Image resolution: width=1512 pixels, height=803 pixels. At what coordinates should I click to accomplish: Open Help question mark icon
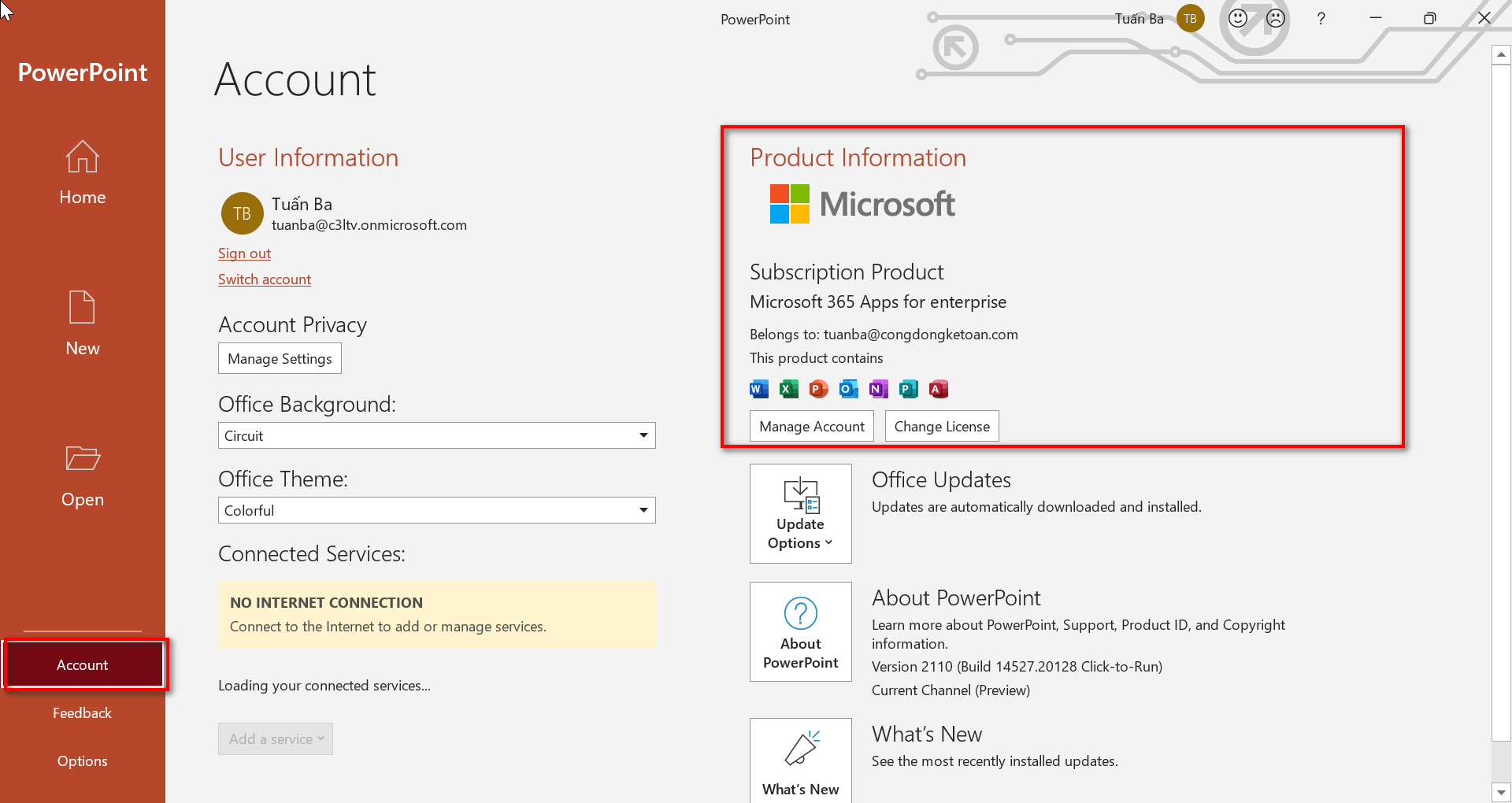pyautogui.click(x=1321, y=18)
